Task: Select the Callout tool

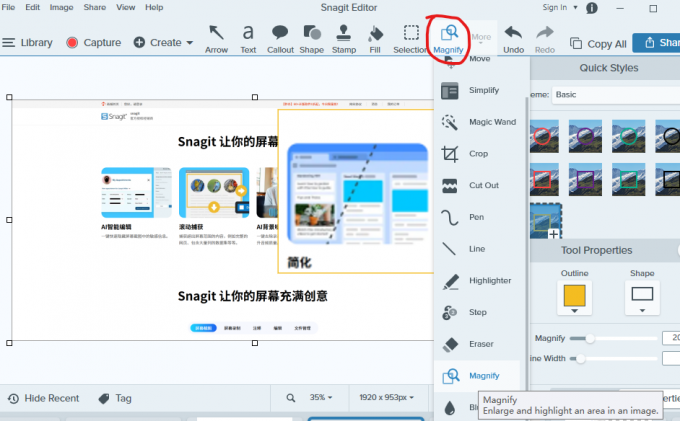Action: click(x=280, y=39)
